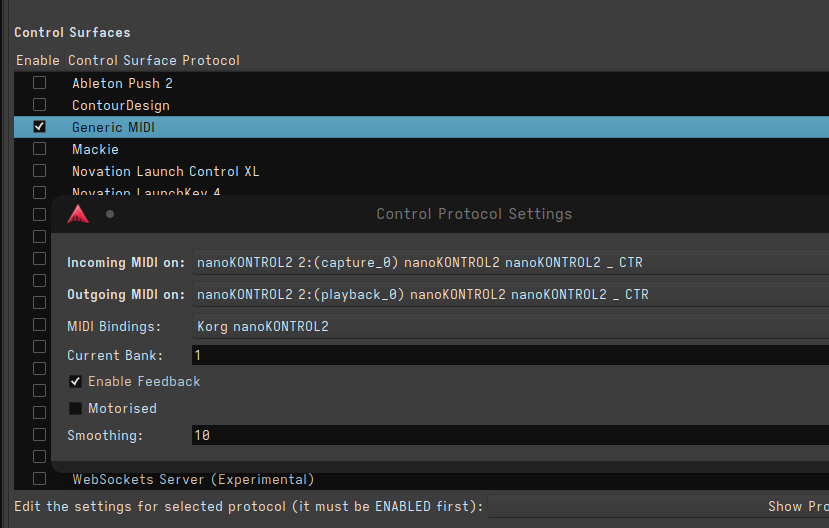This screenshot has width=829, height=528.
Task: Click the small dot button beside Ardour logo
Action: coord(110,214)
